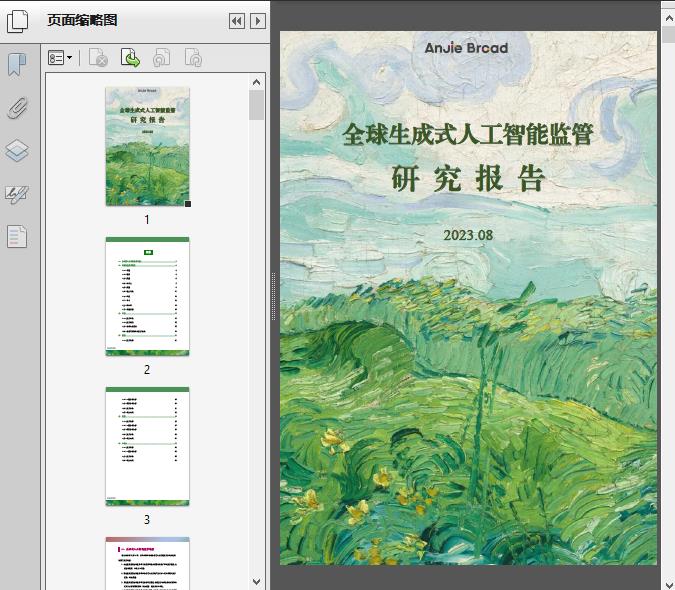Click document view scroll up arrow
Viewport: 675px width, 590px height.
point(669,19)
